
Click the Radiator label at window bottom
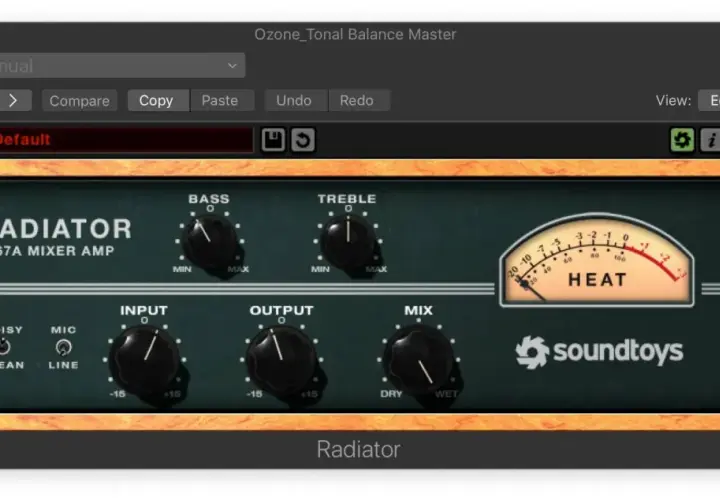coord(358,449)
